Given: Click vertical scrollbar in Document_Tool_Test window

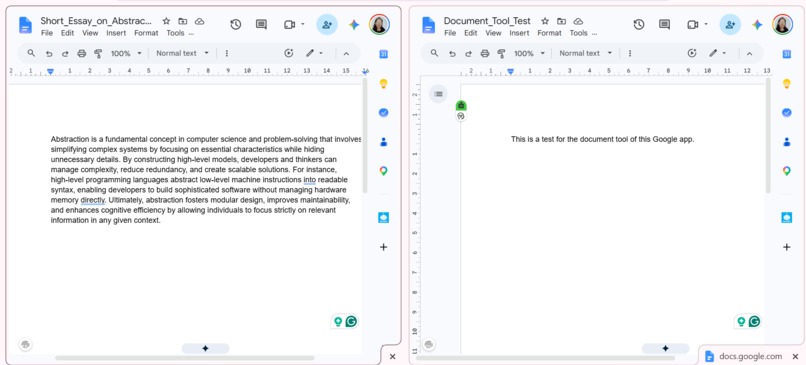Looking at the screenshot, I should click(768, 136).
